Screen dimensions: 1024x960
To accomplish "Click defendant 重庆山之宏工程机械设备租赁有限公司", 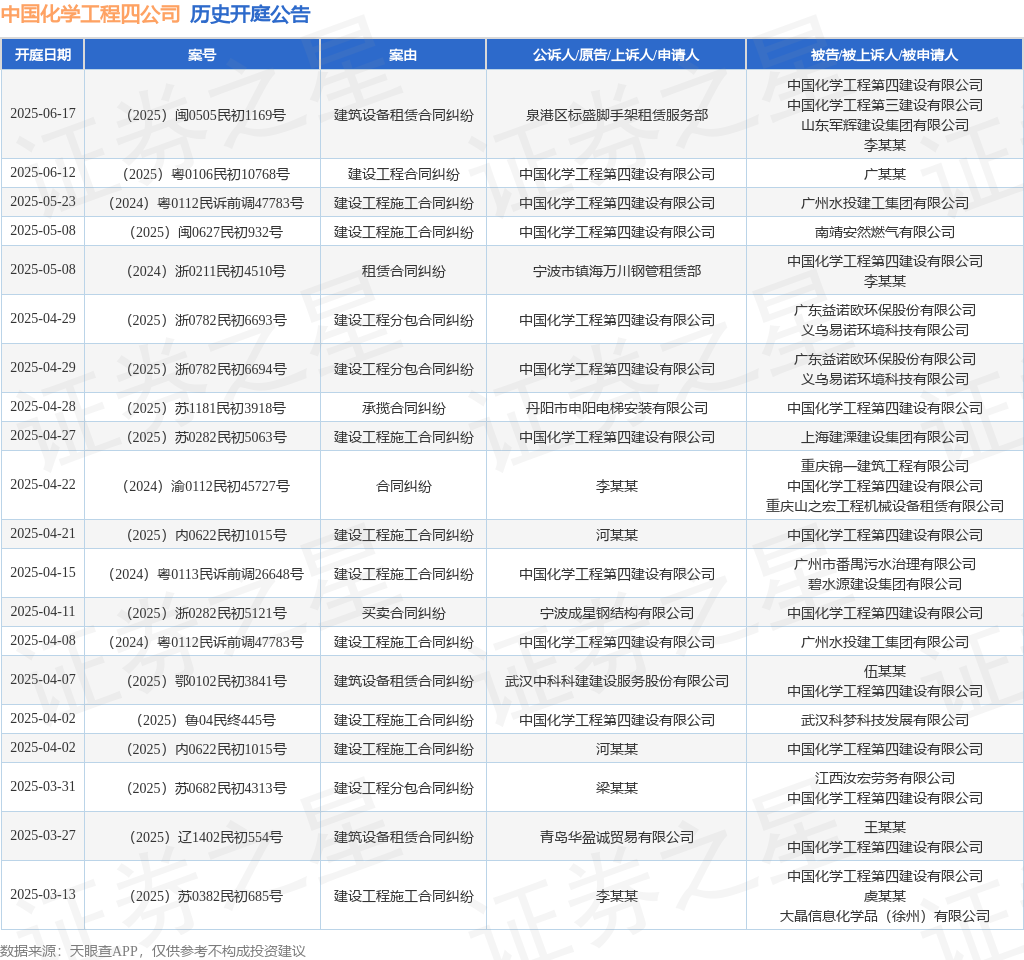I will coord(885,506).
